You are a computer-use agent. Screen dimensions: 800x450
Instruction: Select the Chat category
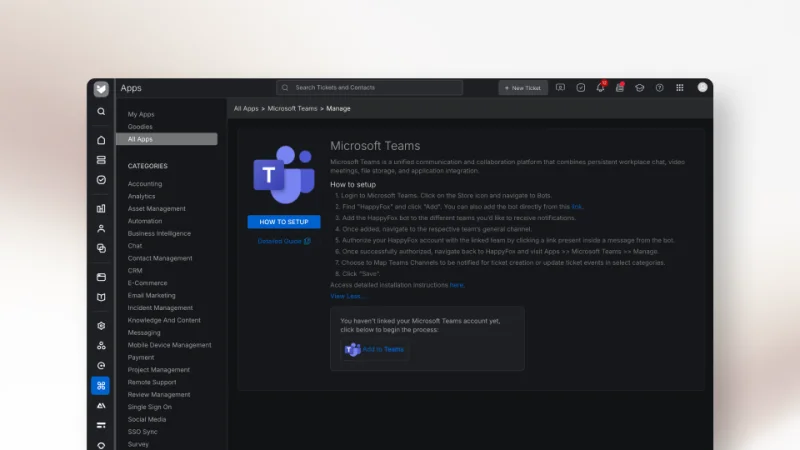[135, 245]
